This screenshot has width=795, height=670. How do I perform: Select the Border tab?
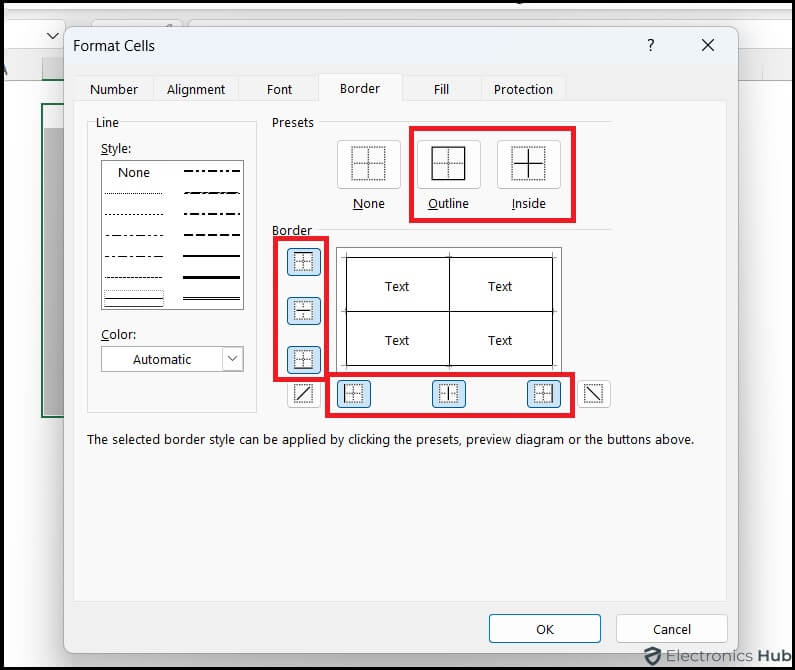[x=360, y=88]
